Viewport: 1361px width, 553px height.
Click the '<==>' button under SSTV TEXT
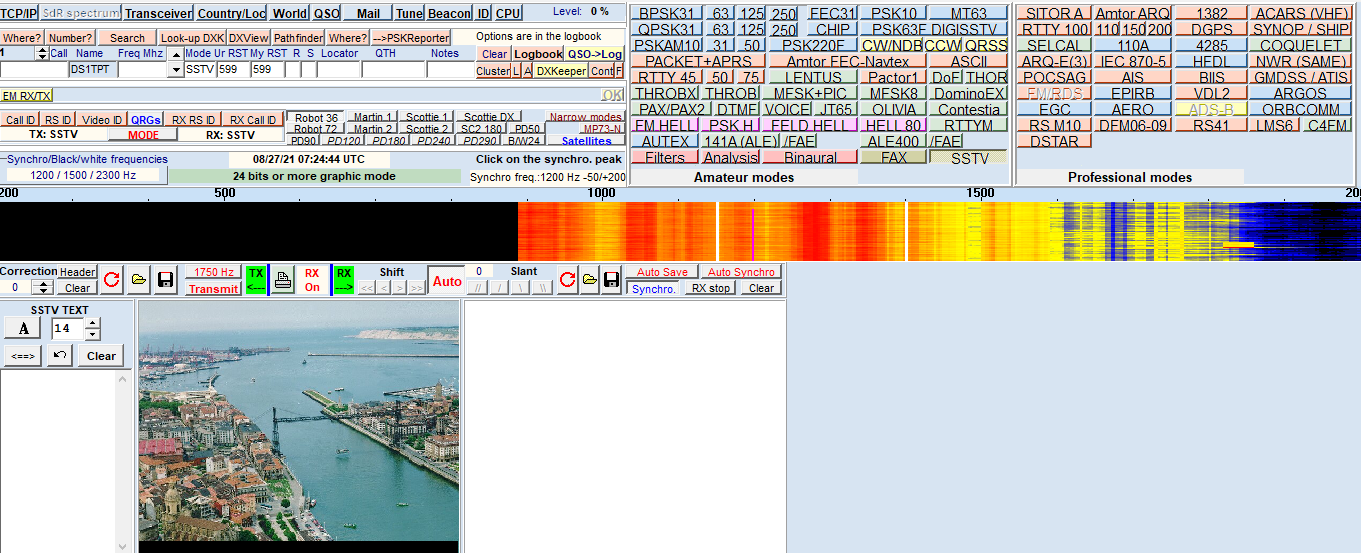click(22, 356)
